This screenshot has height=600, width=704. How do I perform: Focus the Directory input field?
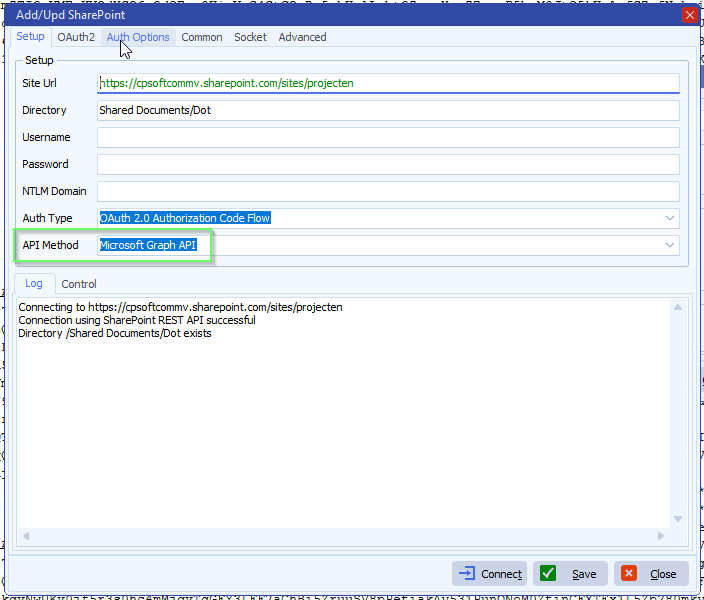(x=388, y=110)
